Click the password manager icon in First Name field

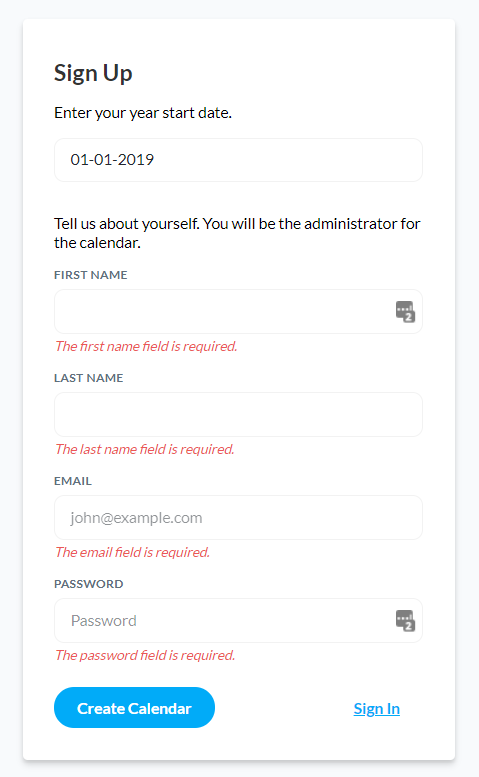pyautogui.click(x=405, y=312)
